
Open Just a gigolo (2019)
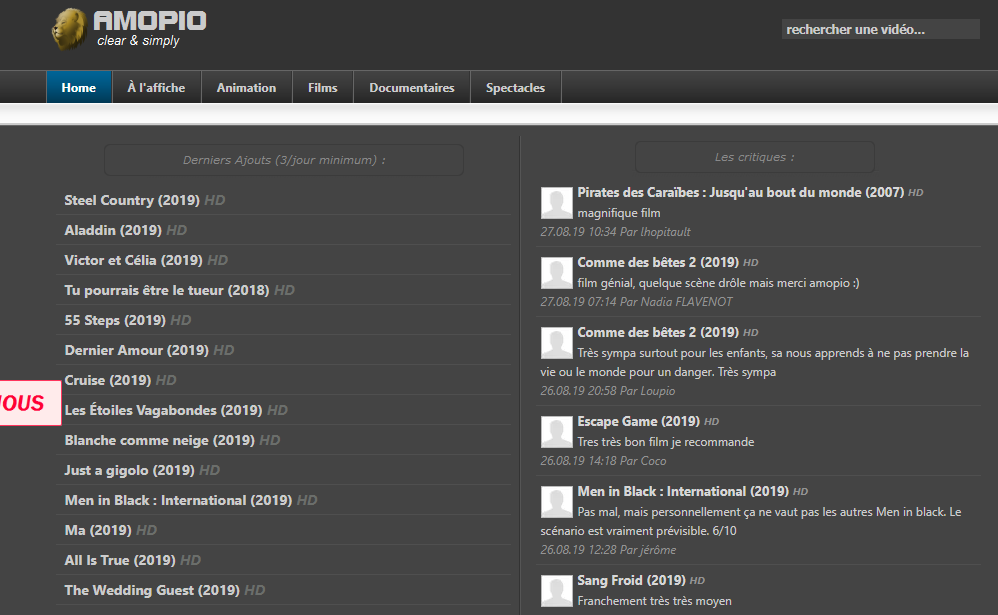click(130, 470)
